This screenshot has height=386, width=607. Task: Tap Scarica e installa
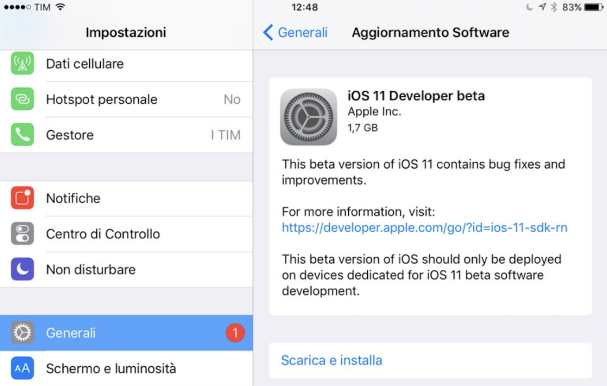pos(430,360)
